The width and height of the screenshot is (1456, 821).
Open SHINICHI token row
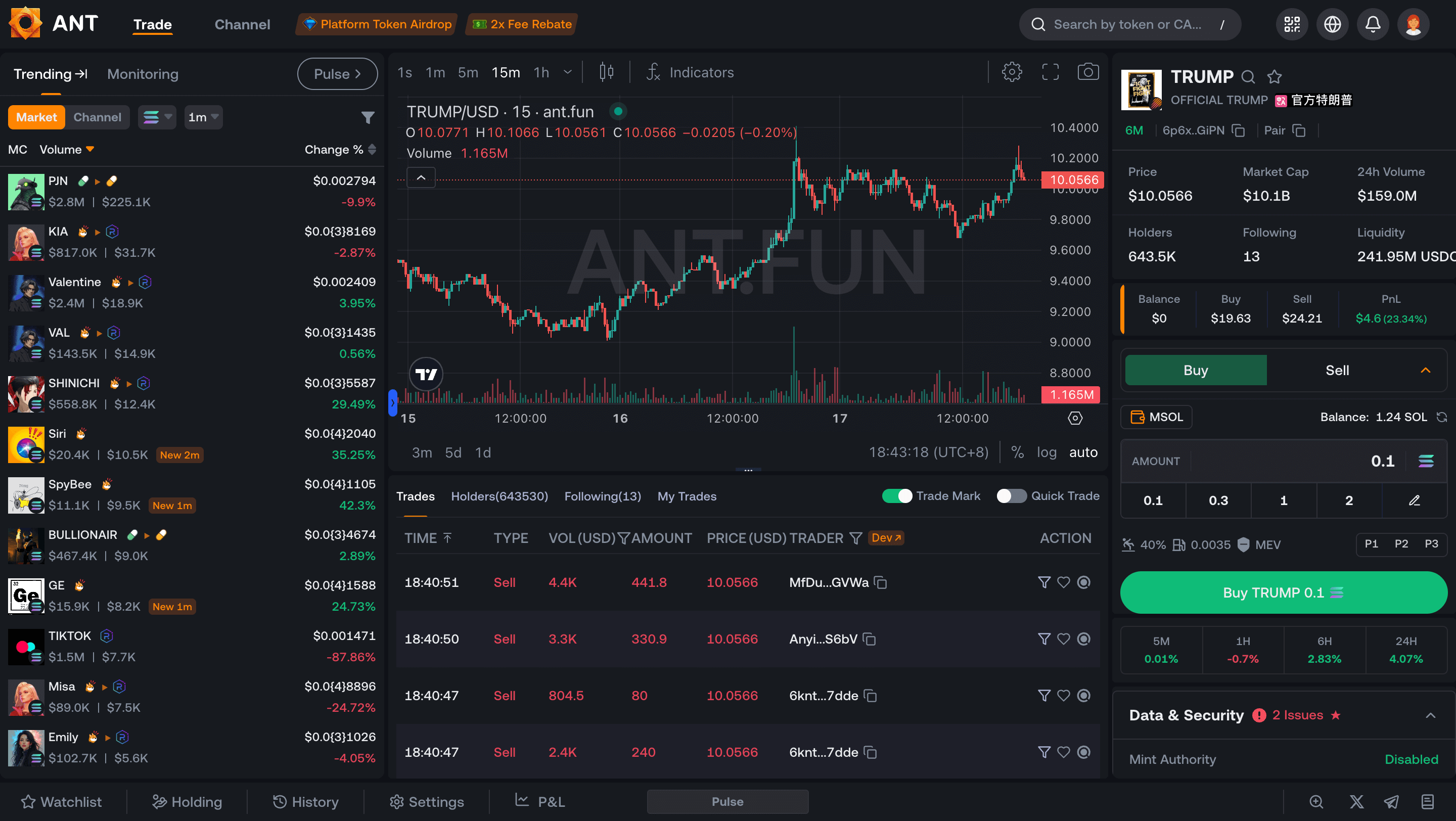[x=192, y=394]
